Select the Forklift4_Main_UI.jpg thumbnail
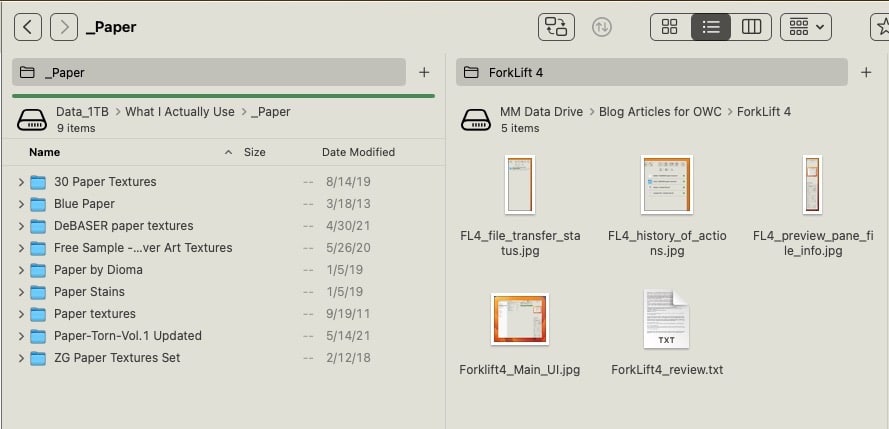889x429 pixels. click(518, 322)
